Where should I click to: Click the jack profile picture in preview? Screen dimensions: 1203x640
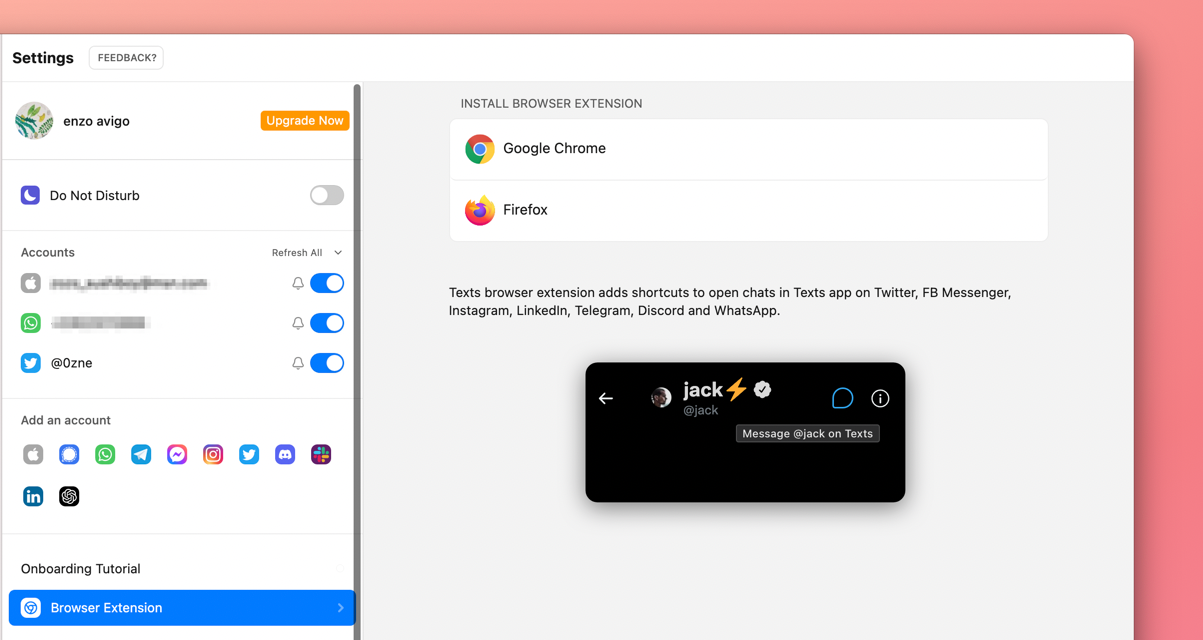click(x=661, y=398)
